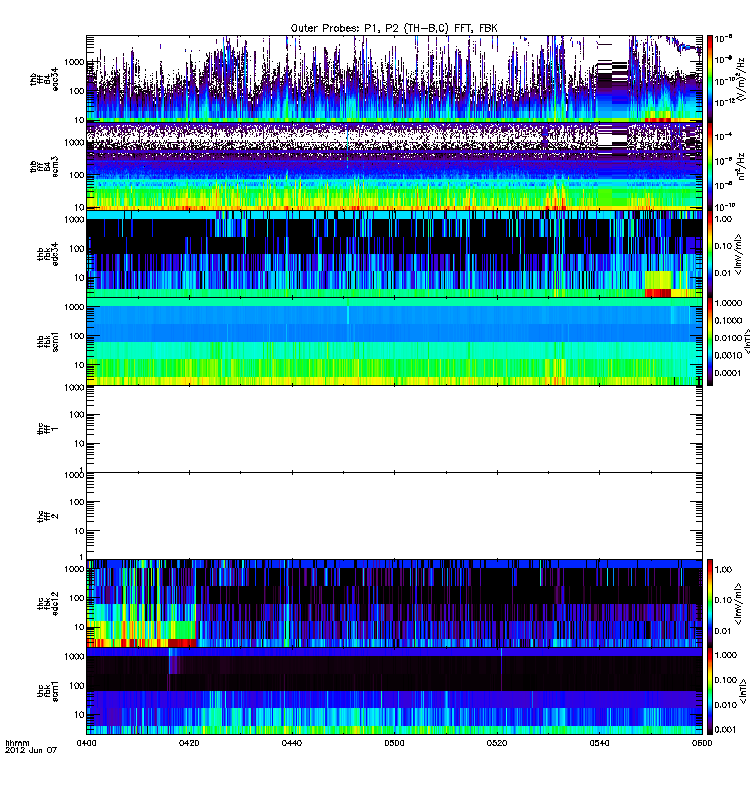Click the red burst in the thc fbk edc12 panel

click(x=182, y=642)
